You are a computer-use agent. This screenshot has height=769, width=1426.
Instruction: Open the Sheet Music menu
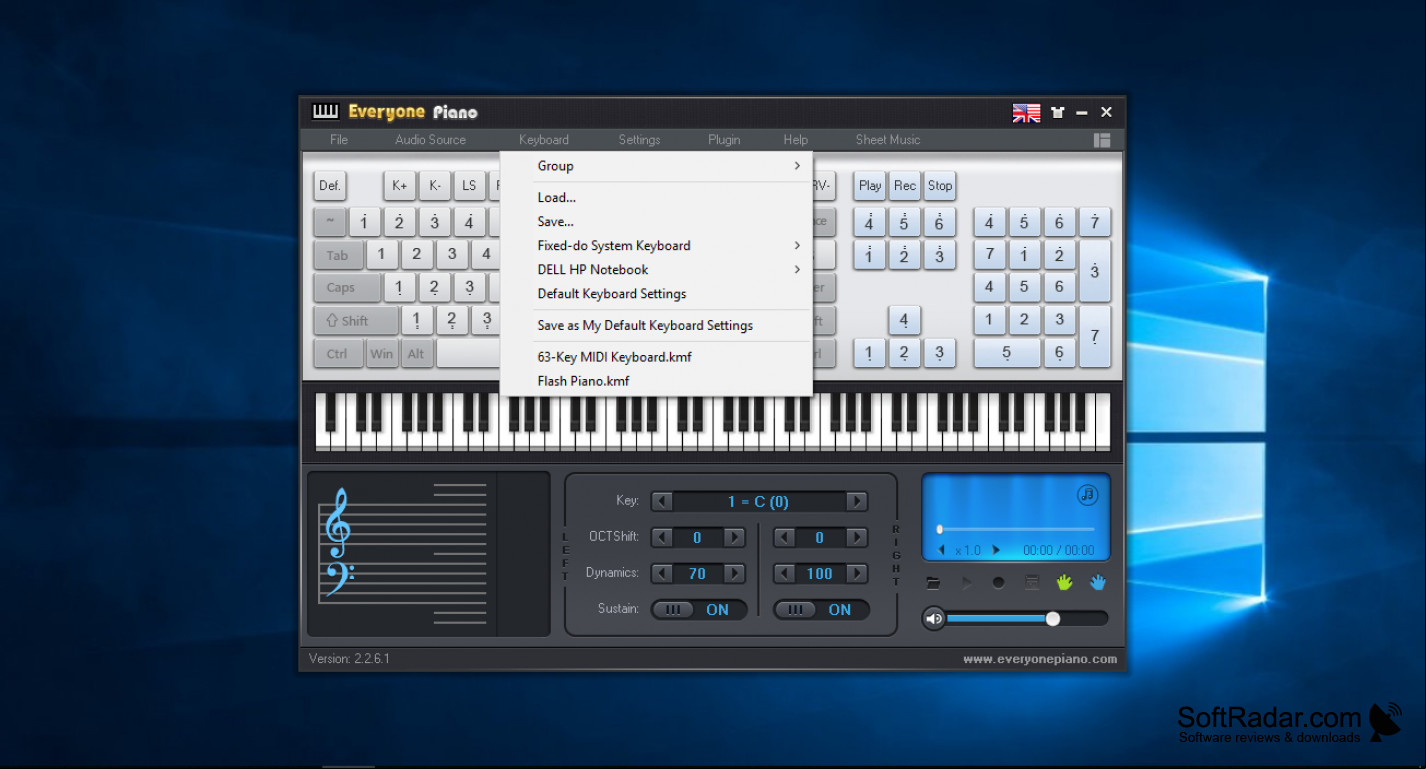click(x=888, y=140)
